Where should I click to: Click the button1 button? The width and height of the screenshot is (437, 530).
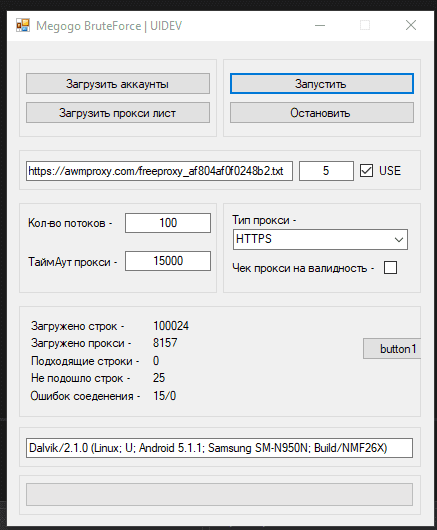pos(392,348)
